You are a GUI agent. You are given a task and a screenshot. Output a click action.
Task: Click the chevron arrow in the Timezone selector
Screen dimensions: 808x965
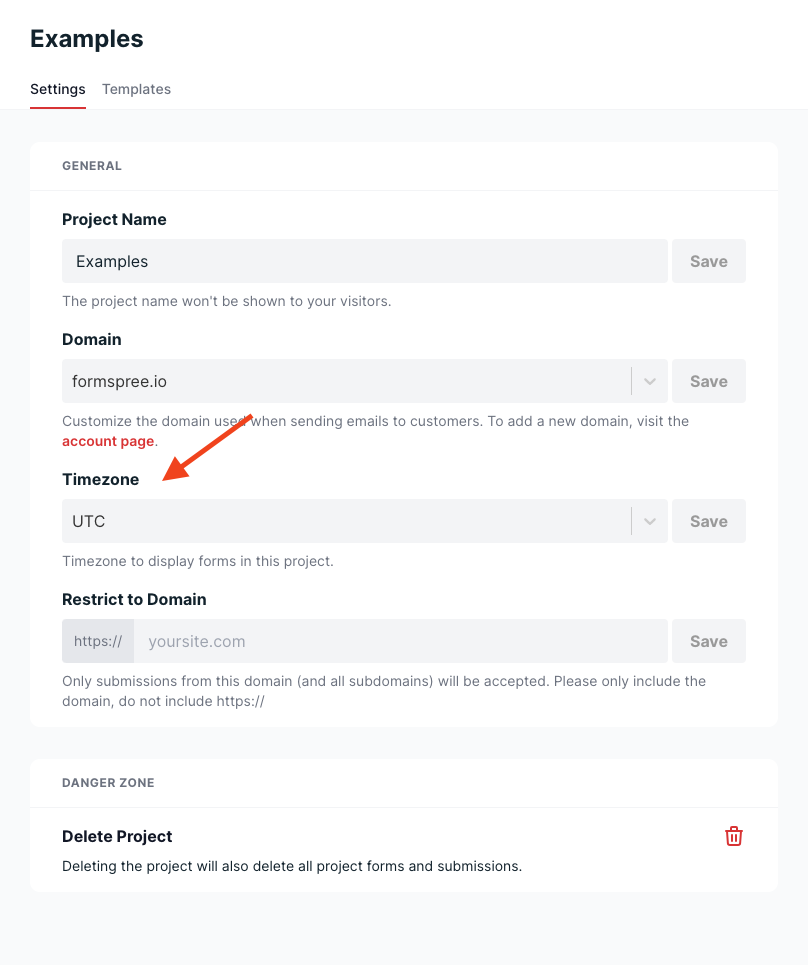tap(650, 521)
